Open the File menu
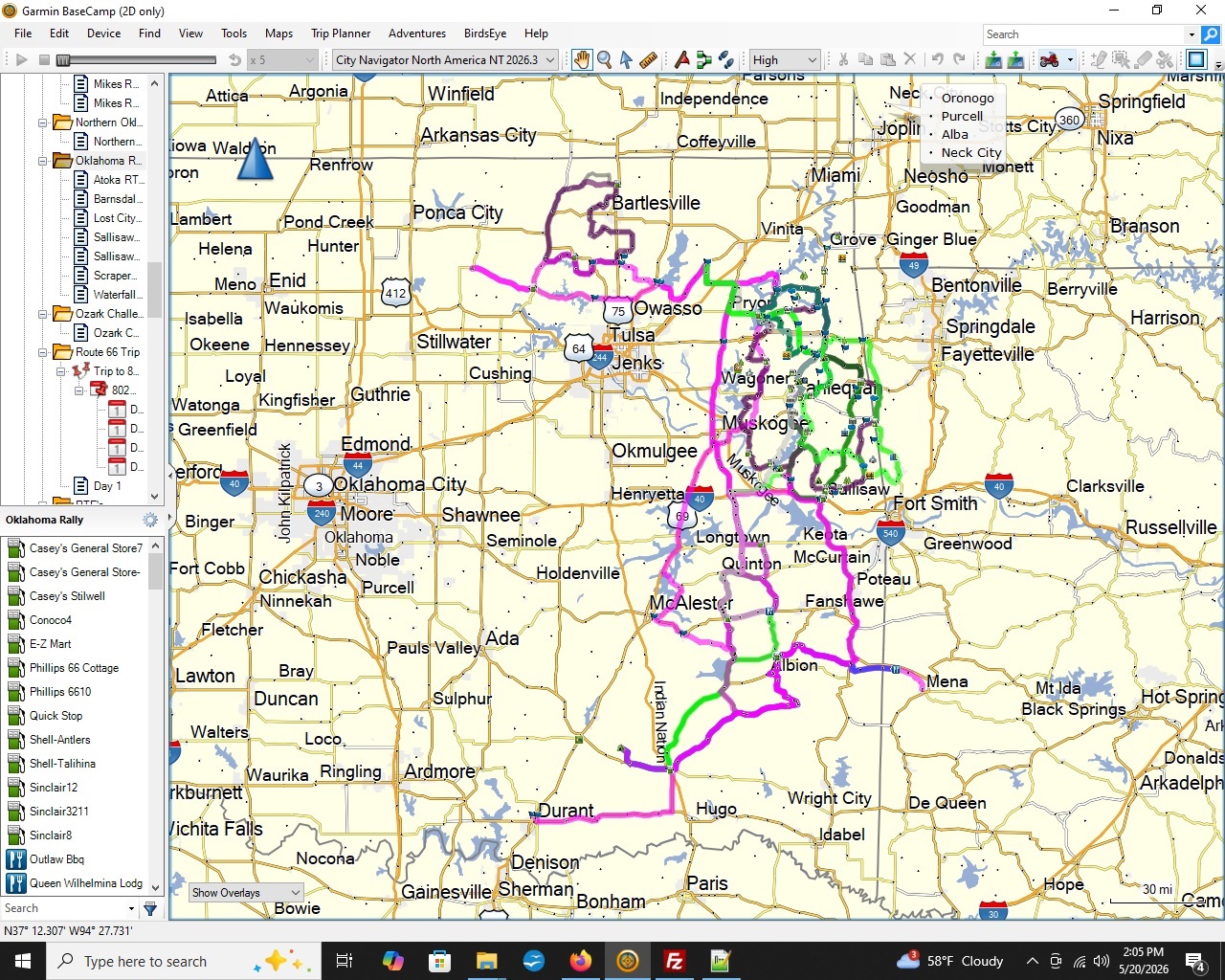This screenshot has height=980, width=1225. point(23,33)
